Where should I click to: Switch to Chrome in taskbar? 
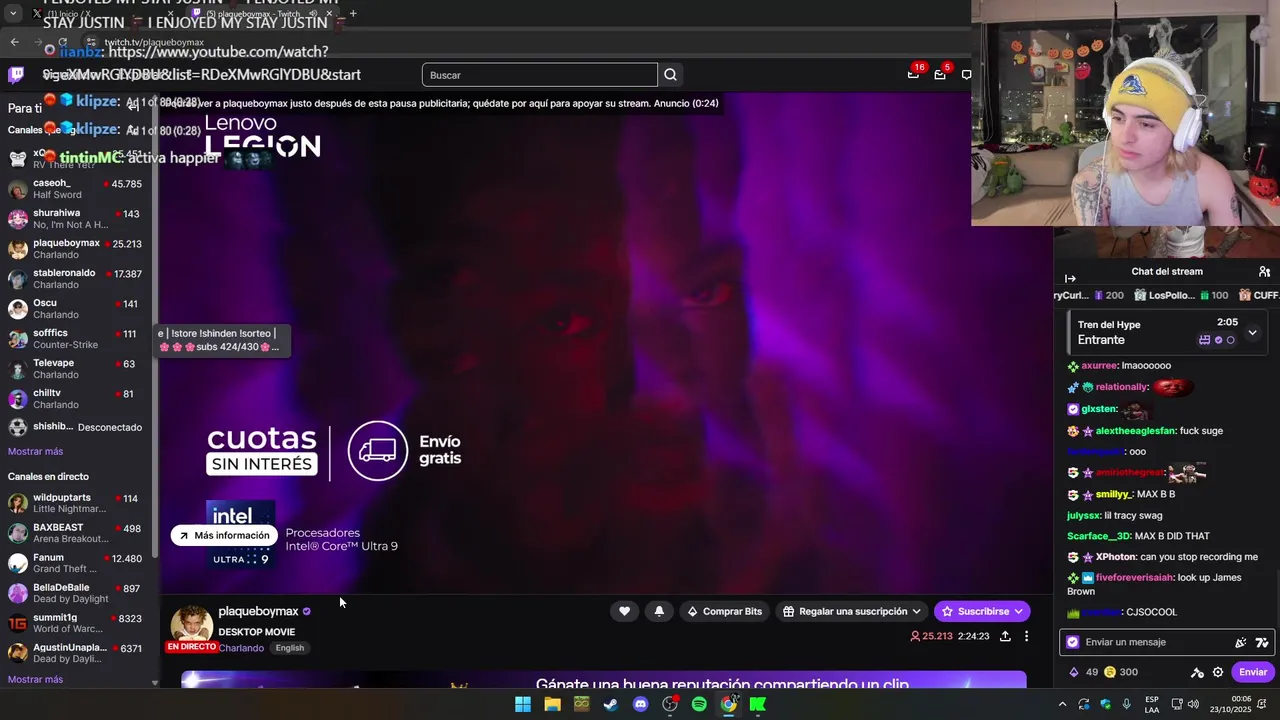coord(729,704)
